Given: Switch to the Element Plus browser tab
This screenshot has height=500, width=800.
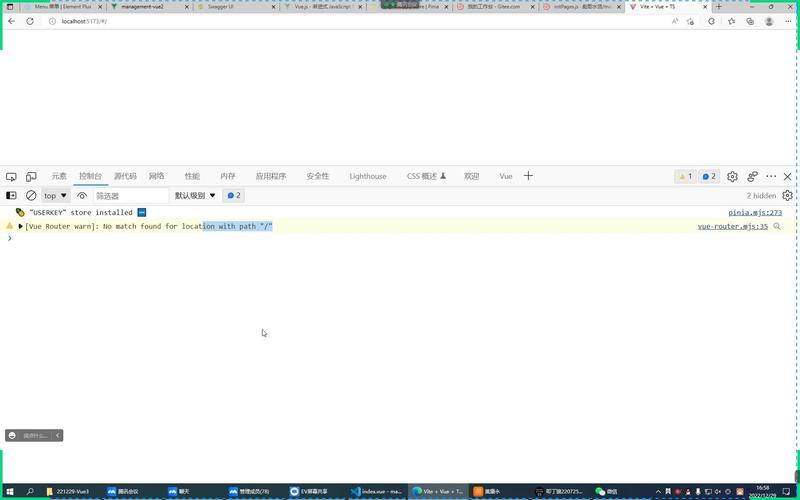Looking at the screenshot, I should tap(63, 7).
